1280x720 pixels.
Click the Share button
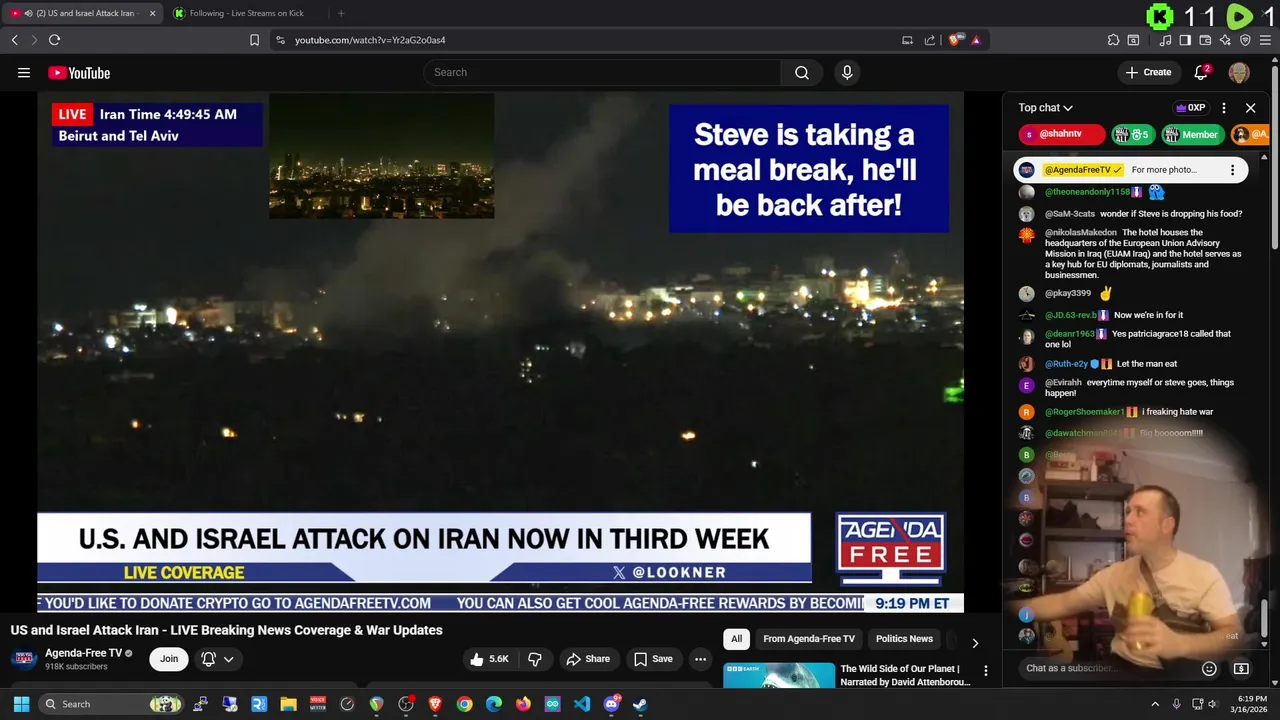click(x=588, y=659)
